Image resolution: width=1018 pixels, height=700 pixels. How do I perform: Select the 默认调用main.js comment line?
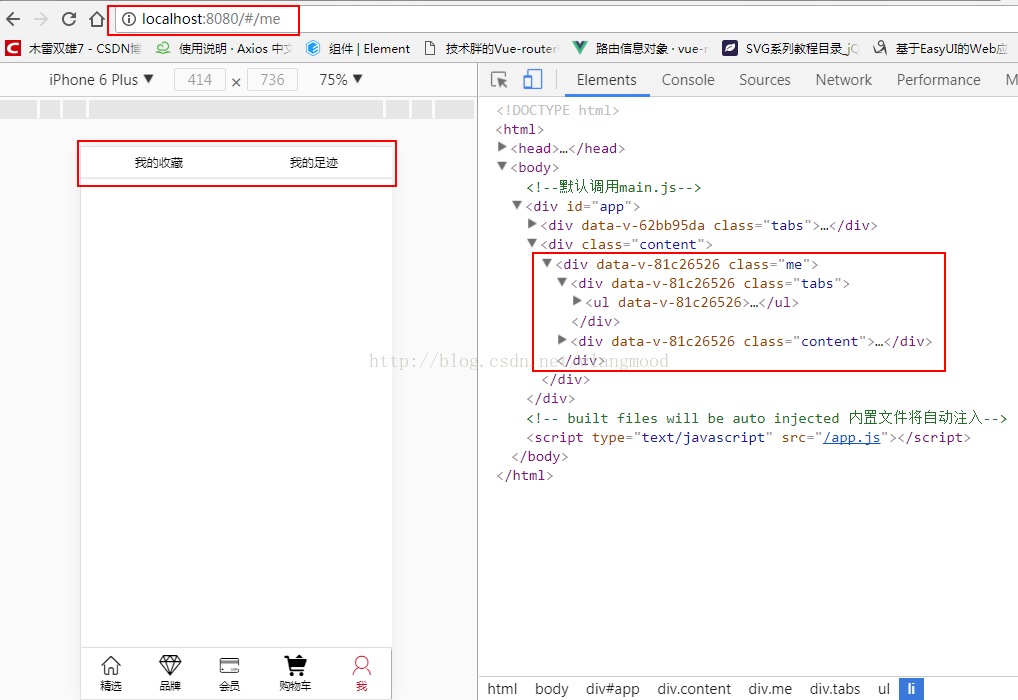[614, 187]
